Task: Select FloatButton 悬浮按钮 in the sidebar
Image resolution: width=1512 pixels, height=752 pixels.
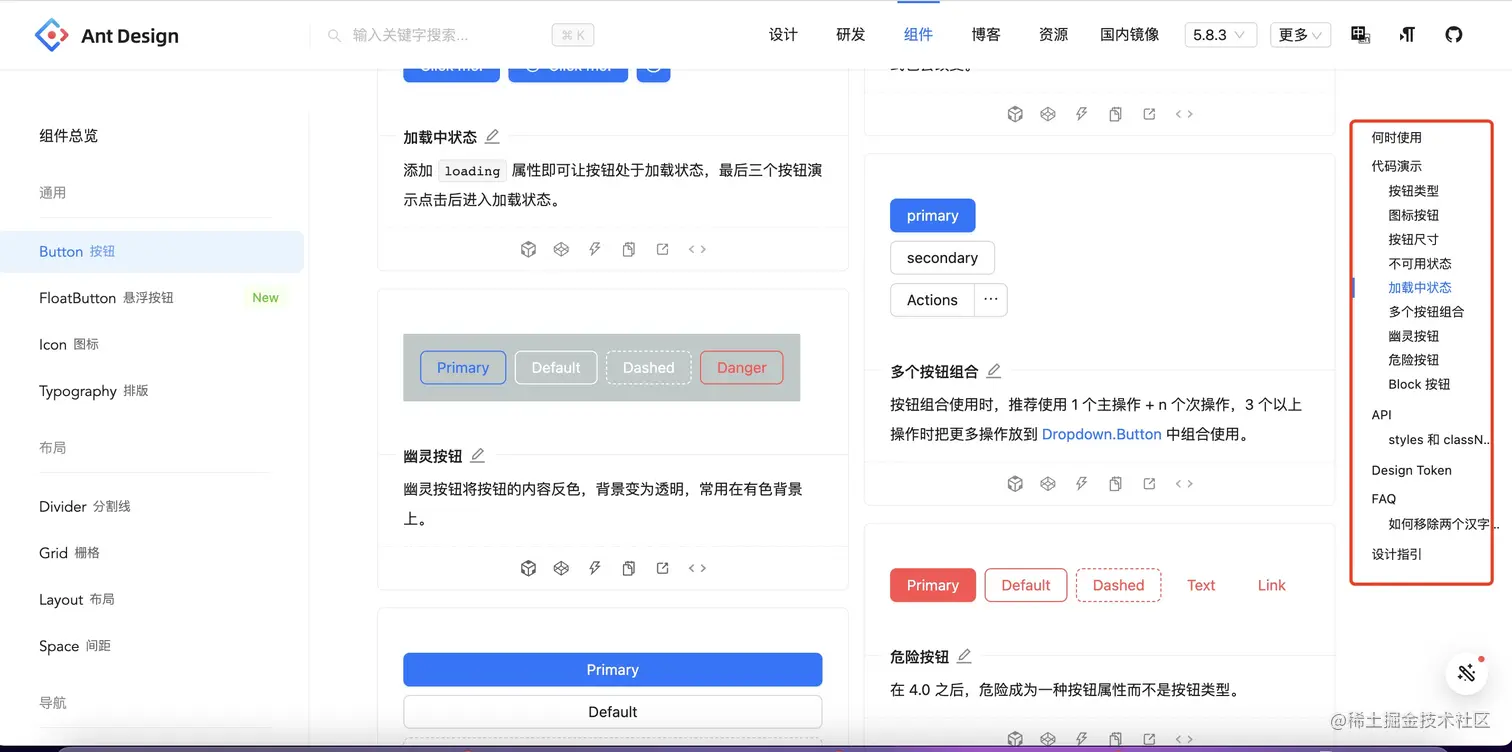Action: coord(152,298)
